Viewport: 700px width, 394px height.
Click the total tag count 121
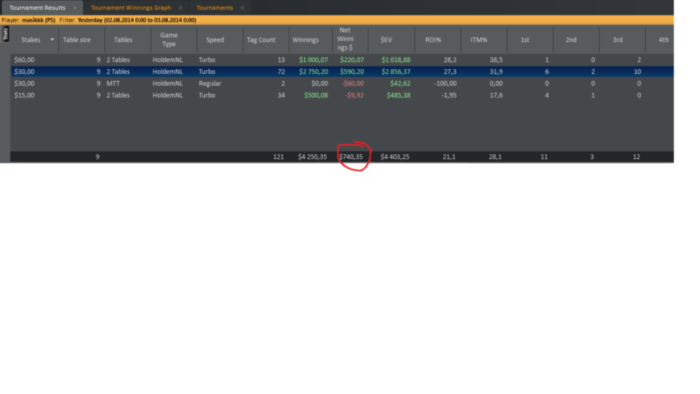coord(279,157)
